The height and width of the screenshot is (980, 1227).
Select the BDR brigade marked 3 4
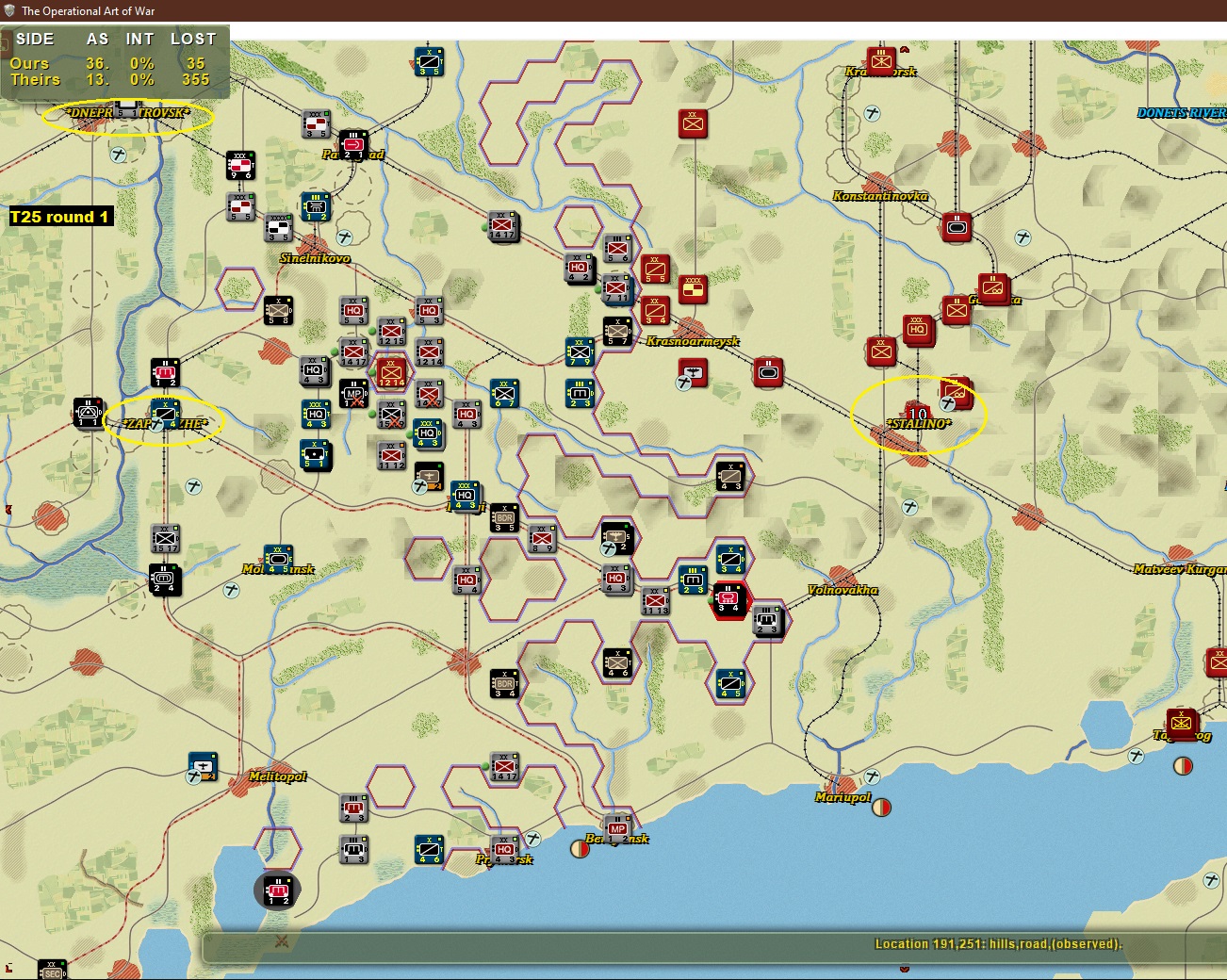[504, 683]
